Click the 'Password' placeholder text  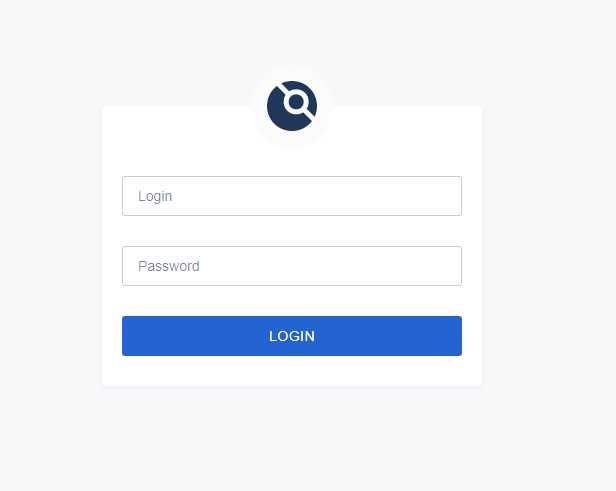click(169, 266)
